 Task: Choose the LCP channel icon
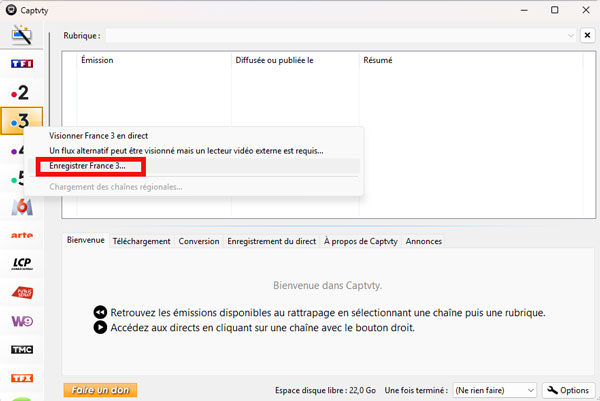pyautogui.click(x=21, y=264)
